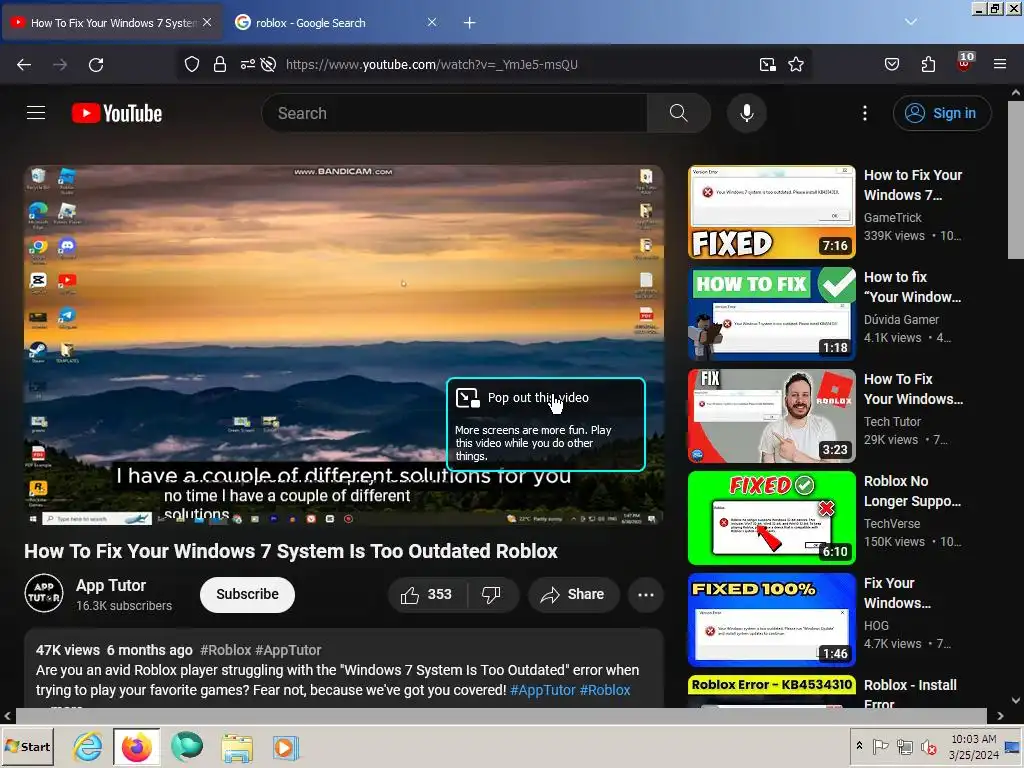The height and width of the screenshot is (768, 1024).
Task: Click Picture-in-Picture icon in the address bar
Action: pos(767,64)
